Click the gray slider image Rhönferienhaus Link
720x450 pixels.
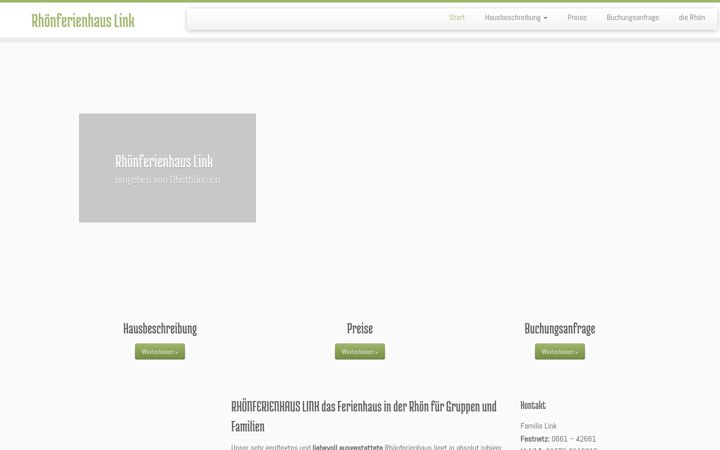click(x=168, y=168)
